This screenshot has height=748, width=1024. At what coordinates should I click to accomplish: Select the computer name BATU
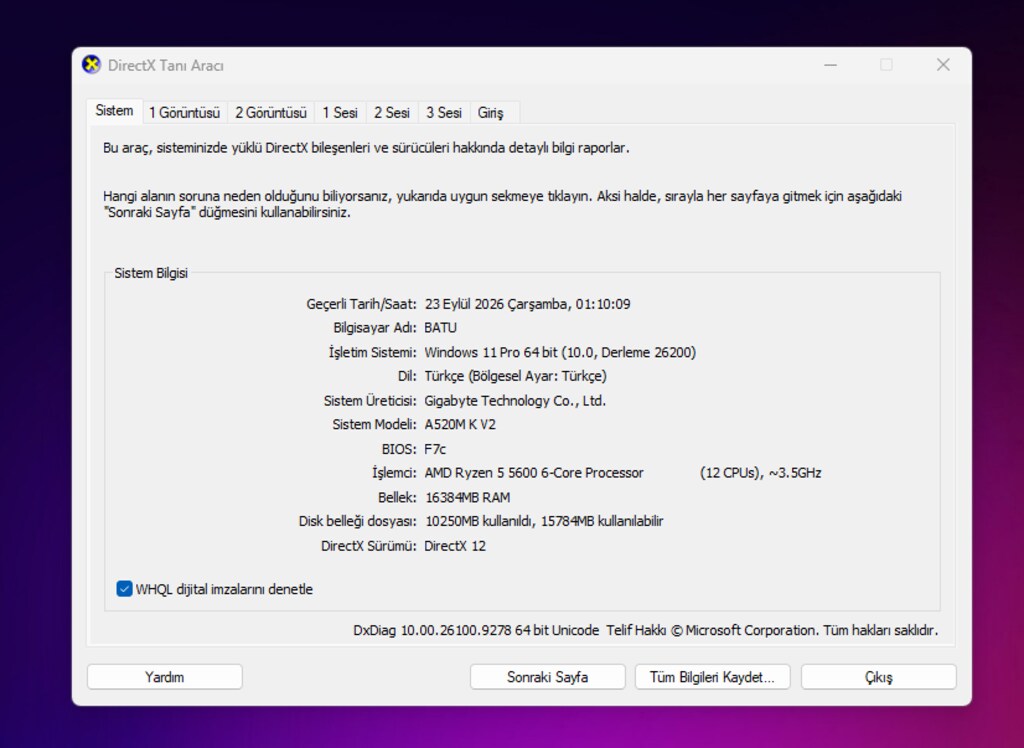(441, 327)
